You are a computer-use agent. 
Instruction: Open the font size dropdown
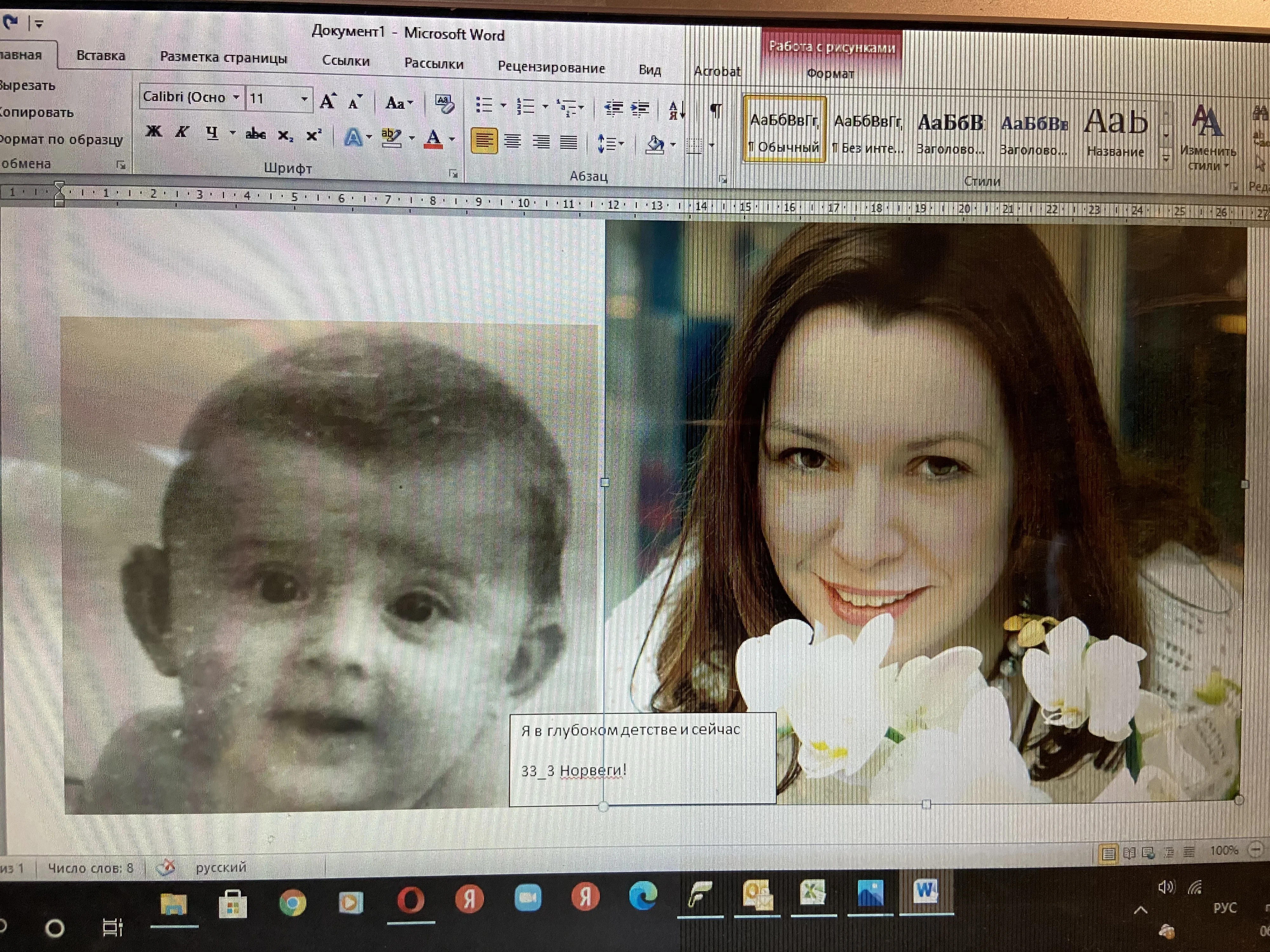(304, 99)
